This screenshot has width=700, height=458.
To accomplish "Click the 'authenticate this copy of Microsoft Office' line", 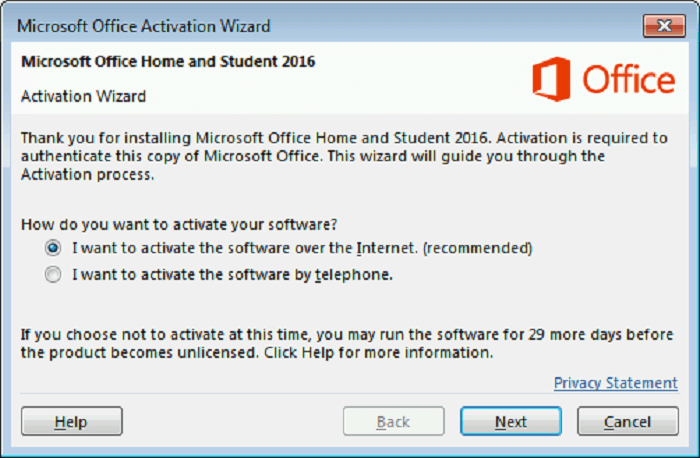I will click(313, 156).
